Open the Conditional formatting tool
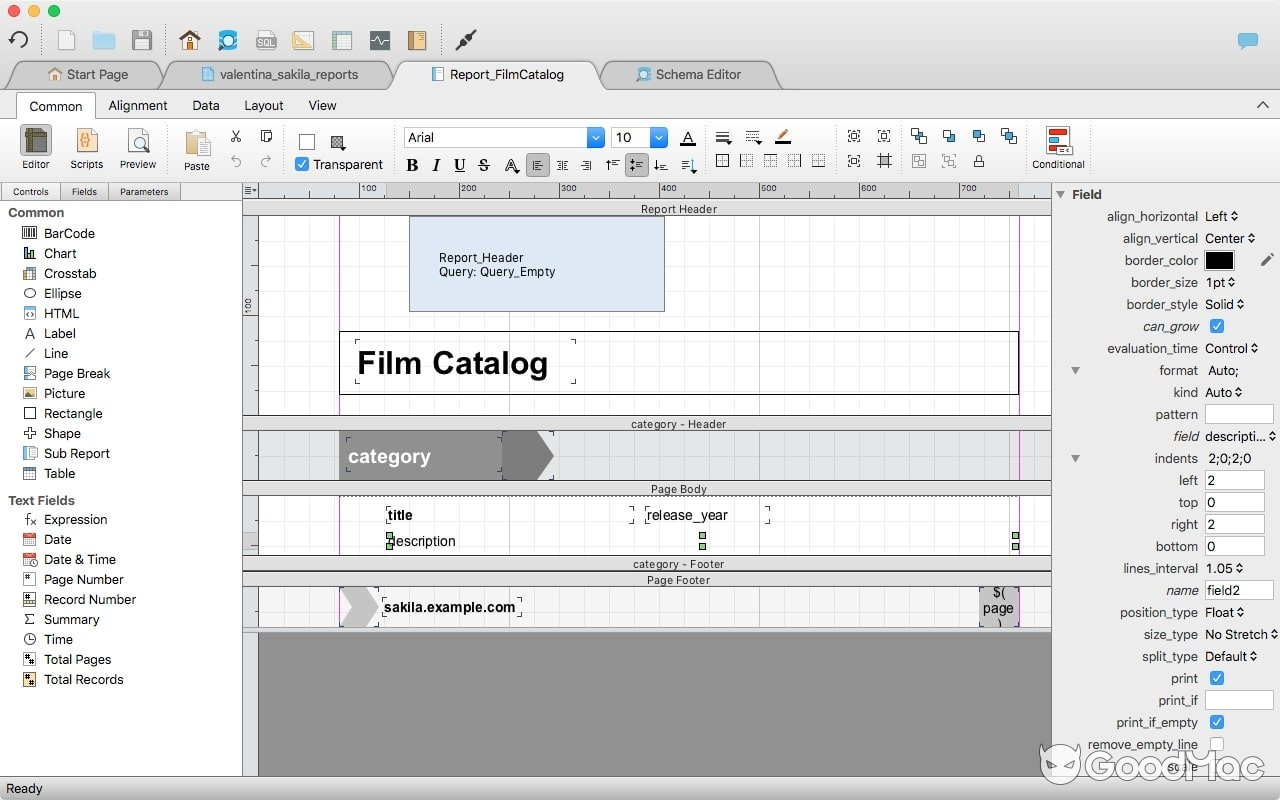Image resolution: width=1280 pixels, height=800 pixels. pyautogui.click(x=1057, y=146)
